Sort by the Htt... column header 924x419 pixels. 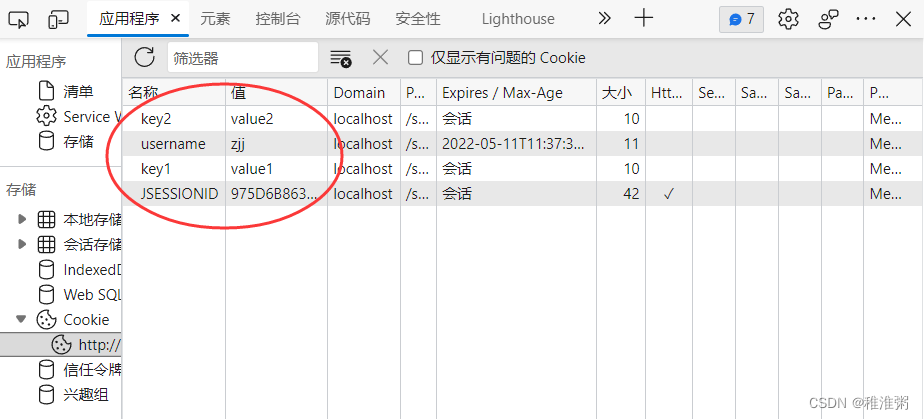click(669, 93)
